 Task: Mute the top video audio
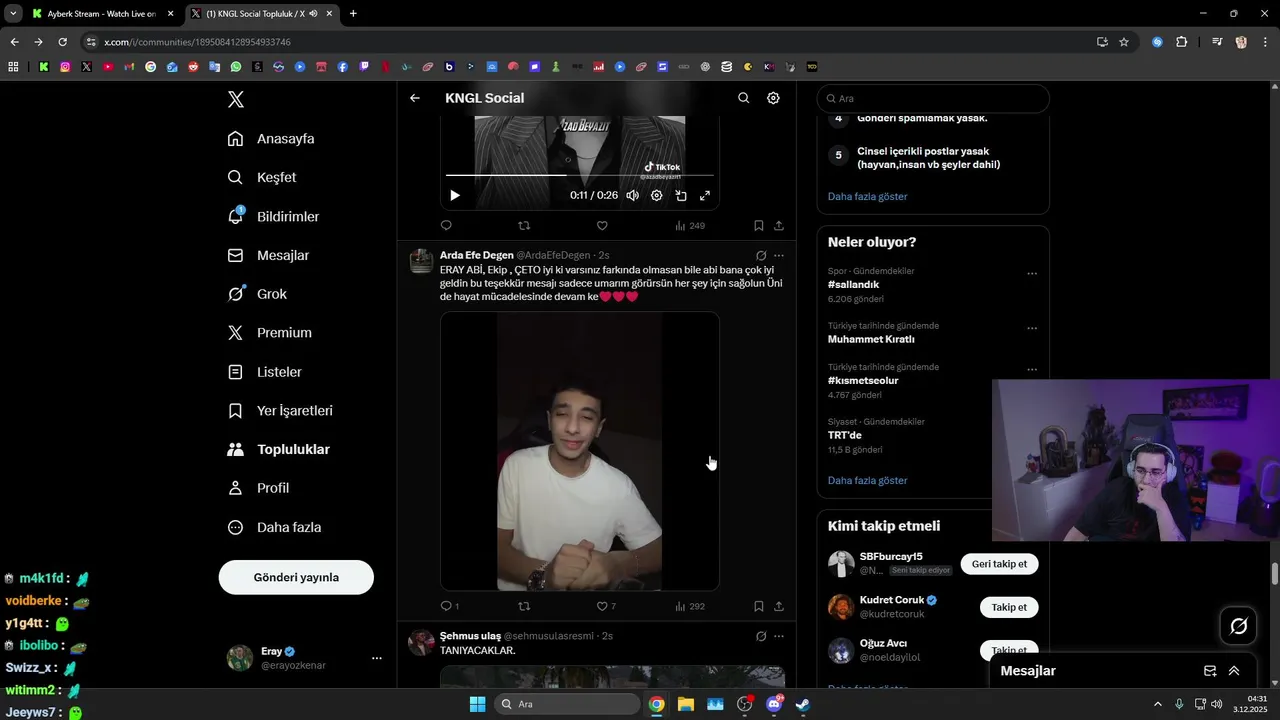632,196
